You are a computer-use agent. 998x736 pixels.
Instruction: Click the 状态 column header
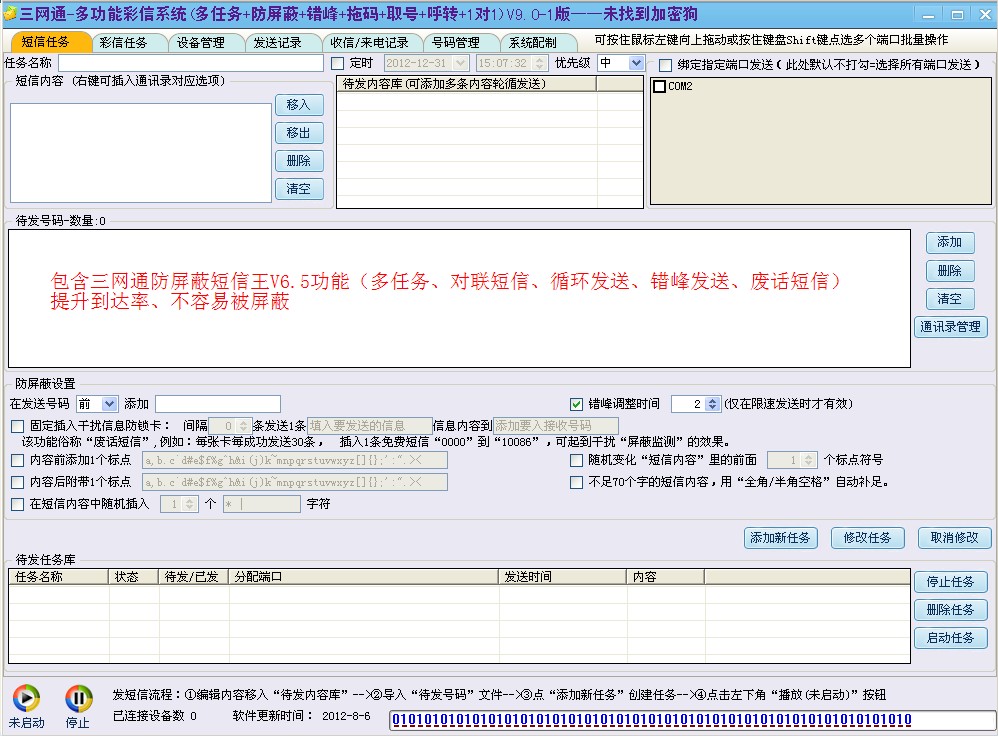click(x=134, y=577)
